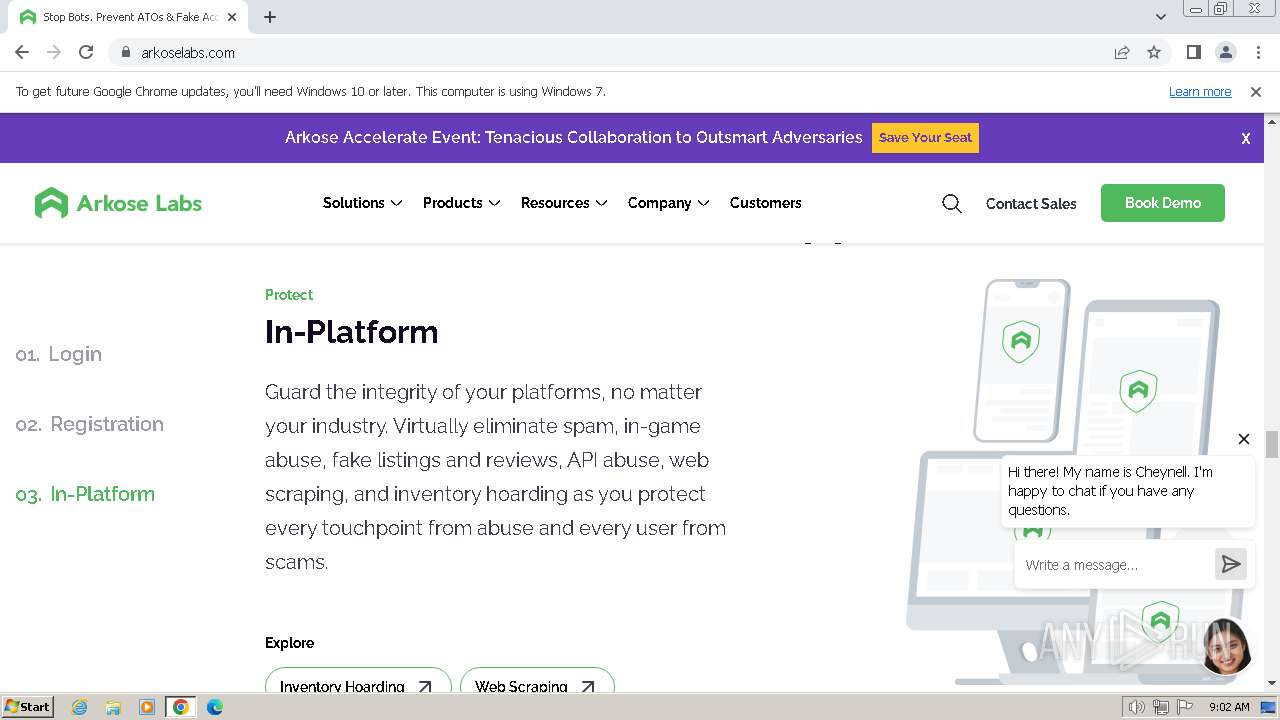Click the address bar URL
The width and height of the screenshot is (1280, 720).
(188, 52)
